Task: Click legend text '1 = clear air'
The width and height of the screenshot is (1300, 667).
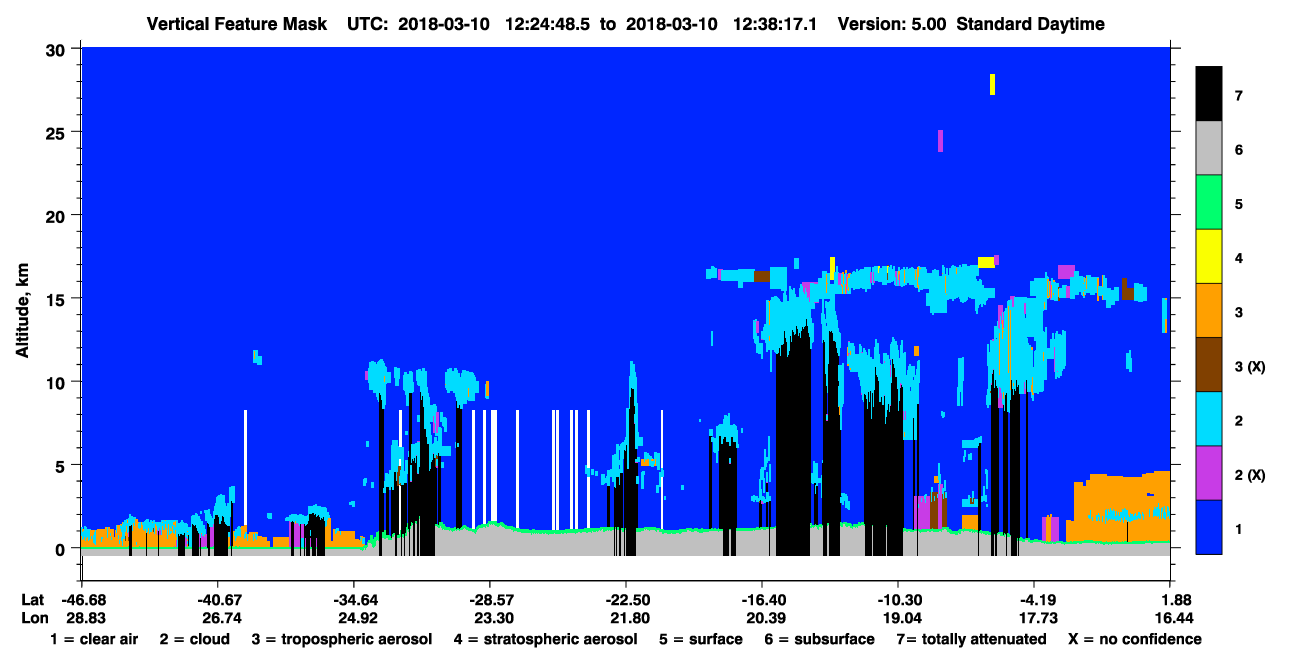Action: pyautogui.click(x=94, y=639)
